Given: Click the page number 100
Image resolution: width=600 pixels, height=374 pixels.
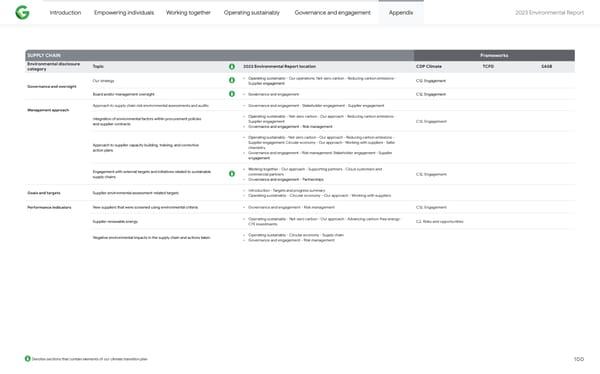Looking at the screenshot, I should coord(579,359).
